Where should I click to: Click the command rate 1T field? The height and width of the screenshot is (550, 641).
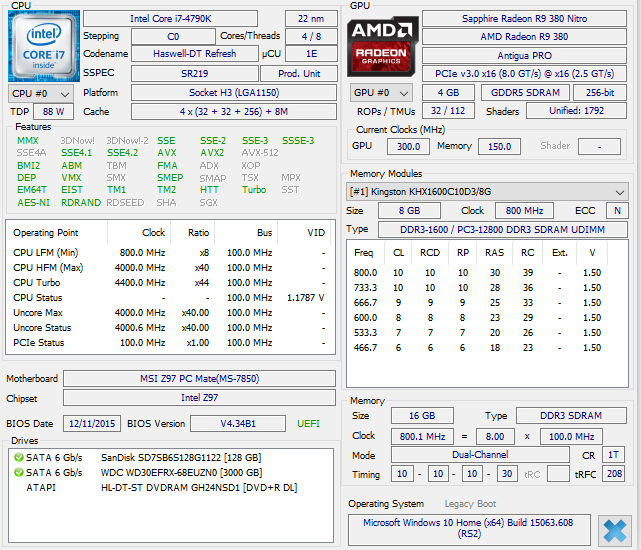tap(613, 455)
